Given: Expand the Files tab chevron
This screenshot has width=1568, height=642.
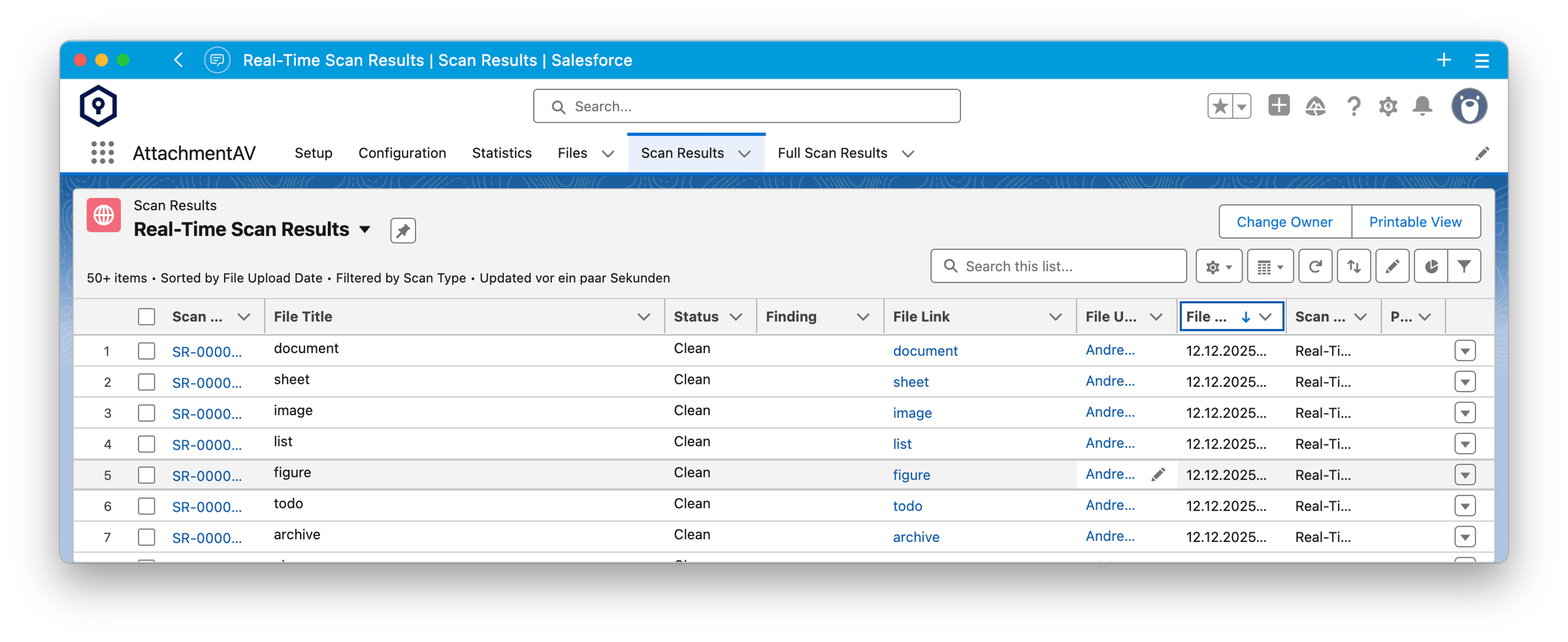Looking at the screenshot, I should point(608,154).
